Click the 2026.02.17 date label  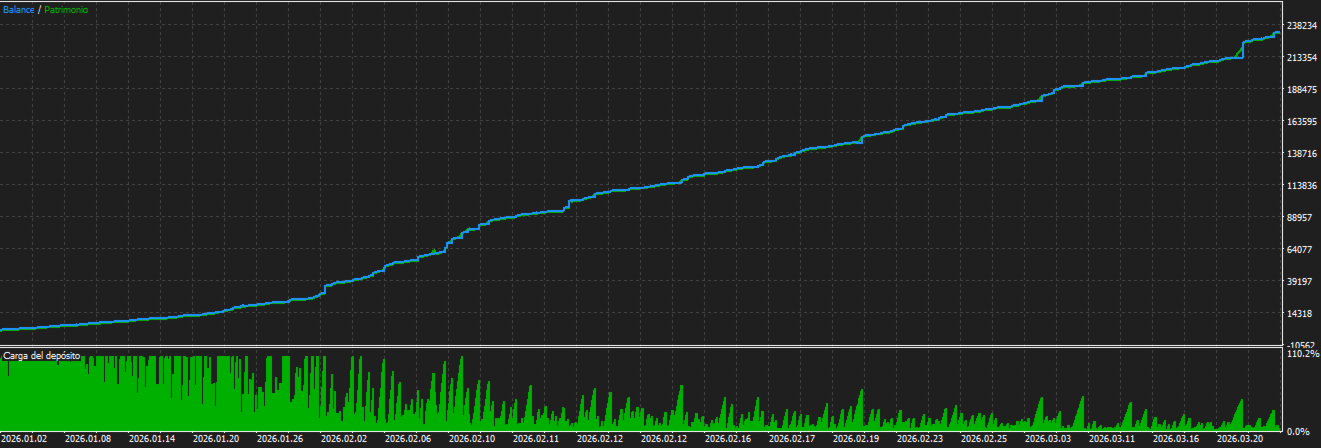pos(792,438)
